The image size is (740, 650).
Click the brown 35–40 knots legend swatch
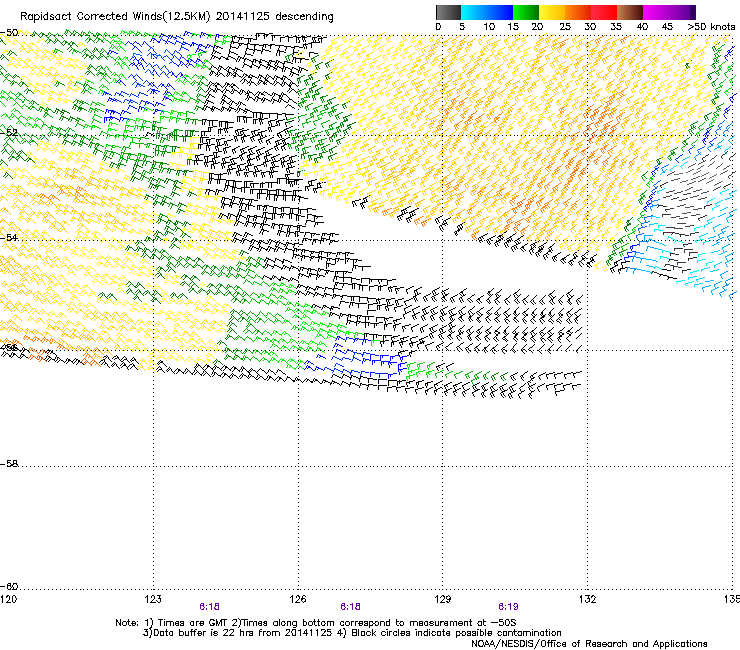click(630, 12)
